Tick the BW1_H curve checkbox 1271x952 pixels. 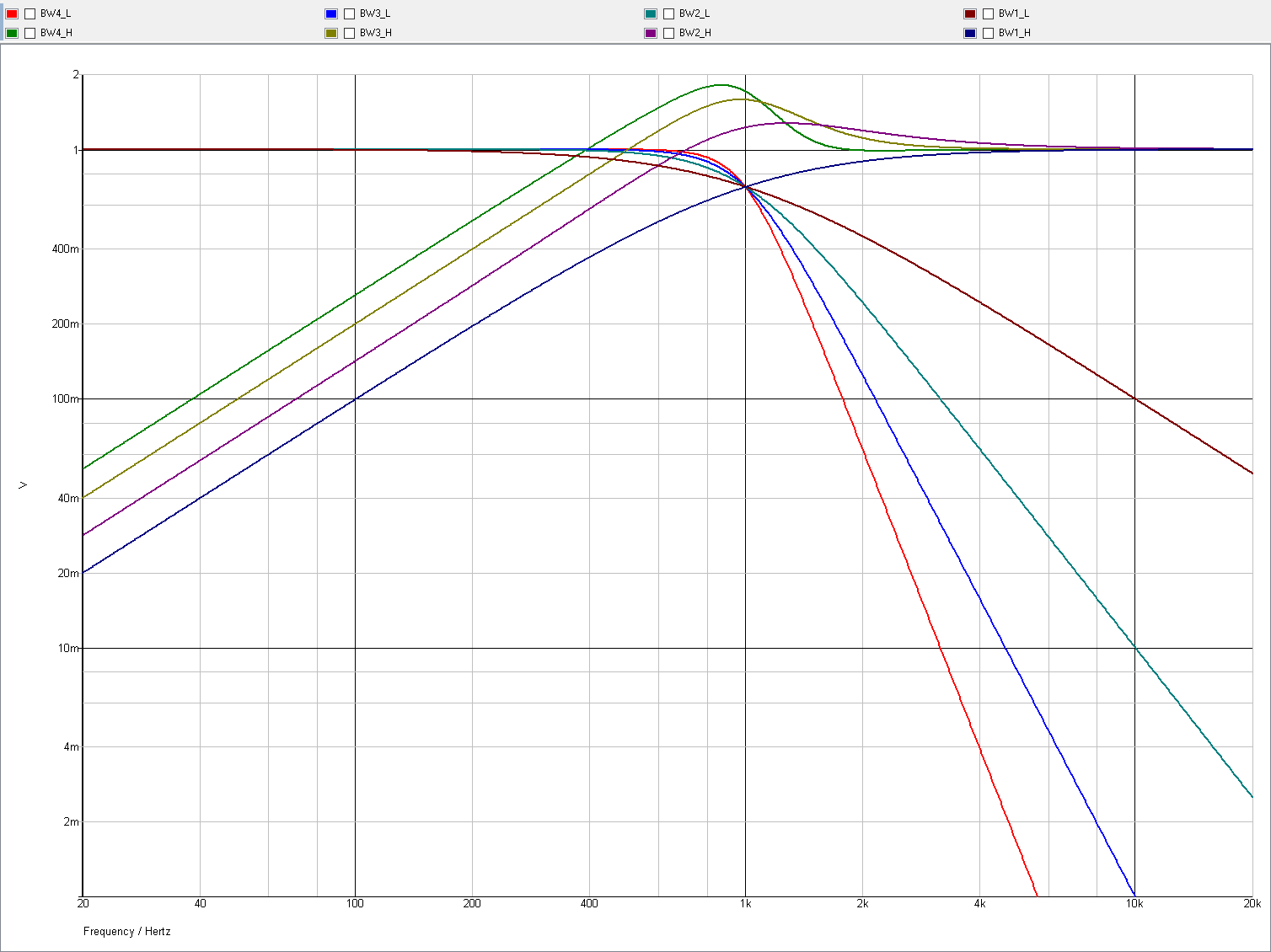tap(989, 33)
